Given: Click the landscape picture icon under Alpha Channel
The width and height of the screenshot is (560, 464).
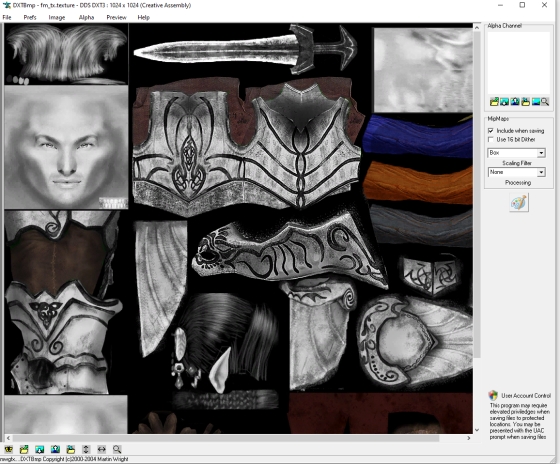Looking at the screenshot, I should coord(536,101).
